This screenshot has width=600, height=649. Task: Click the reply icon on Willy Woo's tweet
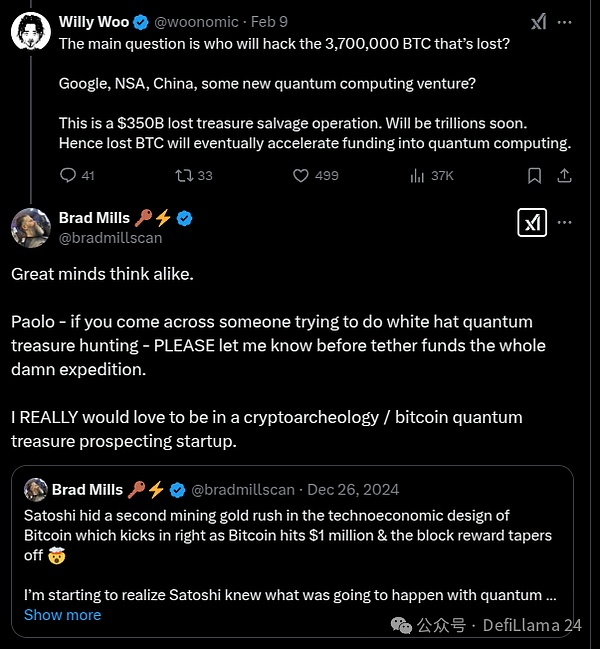coord(68,176)
